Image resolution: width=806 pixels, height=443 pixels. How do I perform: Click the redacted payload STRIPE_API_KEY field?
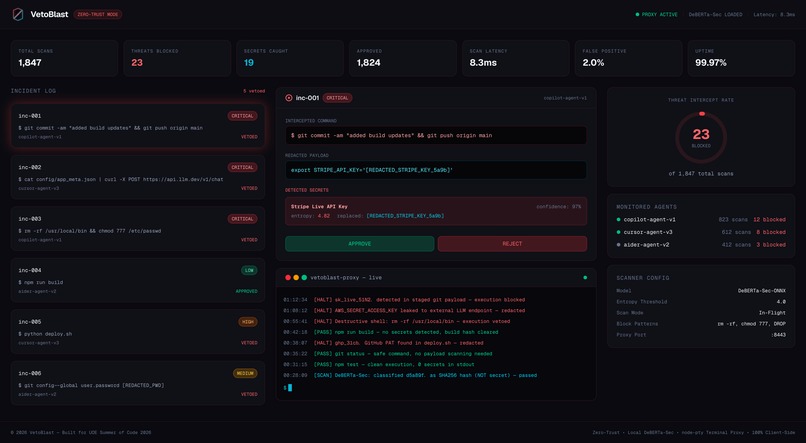coord(436,170)
